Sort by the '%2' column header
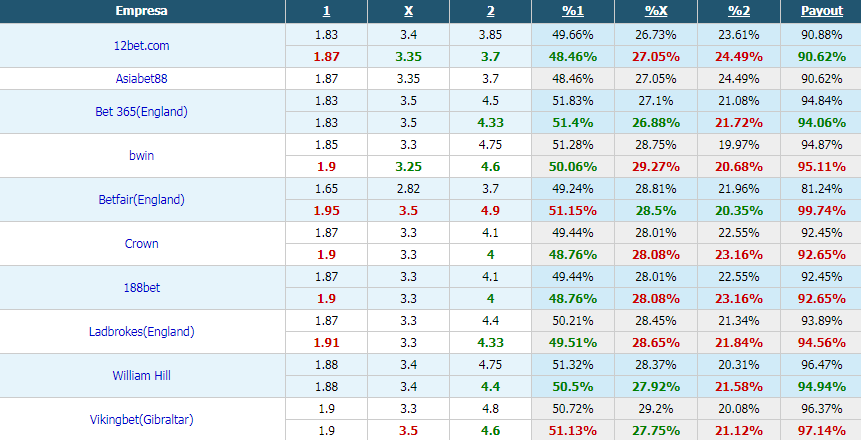Screen dimensions: 861x440 coord(739,11)
